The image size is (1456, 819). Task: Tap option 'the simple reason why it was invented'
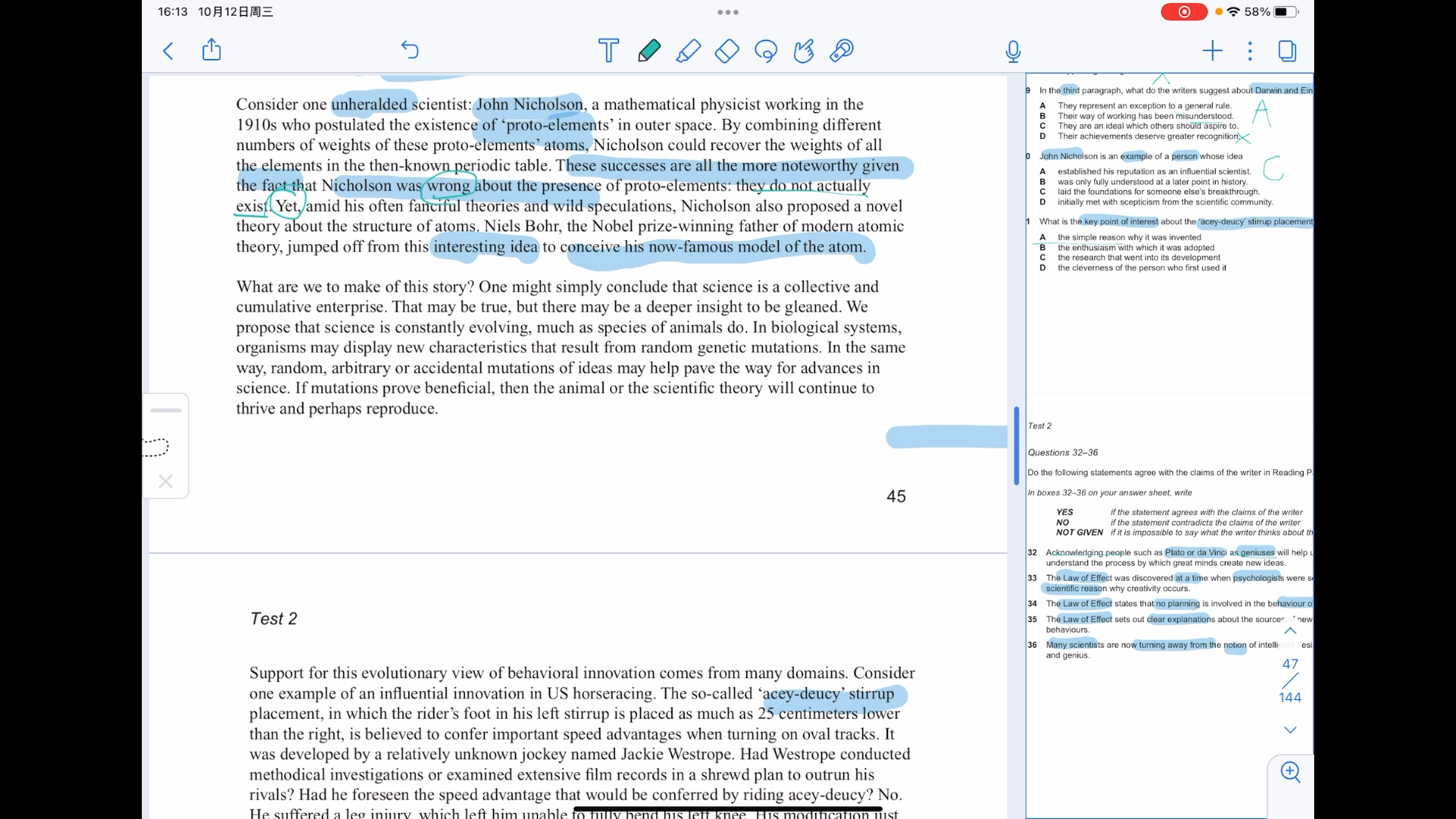[x=1129, y=237]
